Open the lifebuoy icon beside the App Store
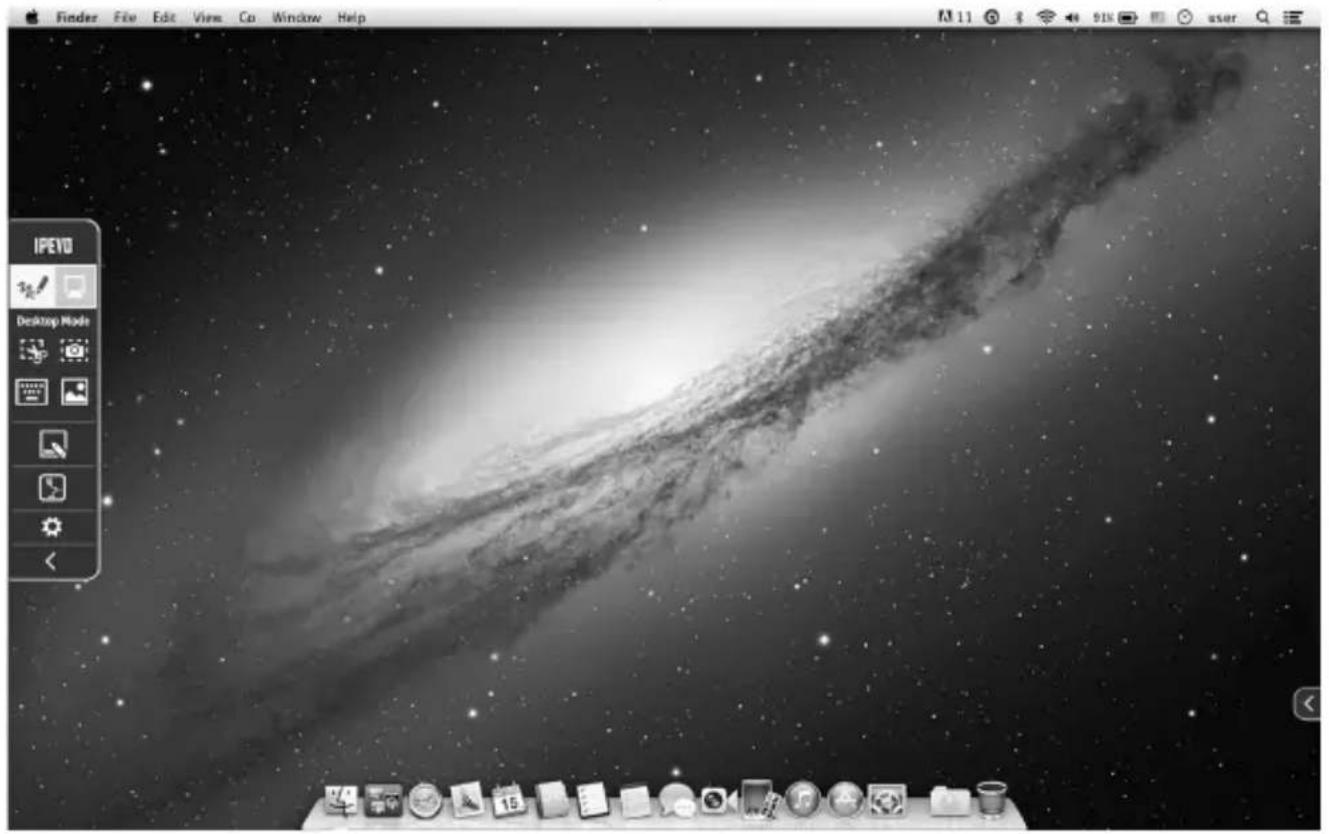This screenshot has height=834, width=1329. tap(886, 800)
